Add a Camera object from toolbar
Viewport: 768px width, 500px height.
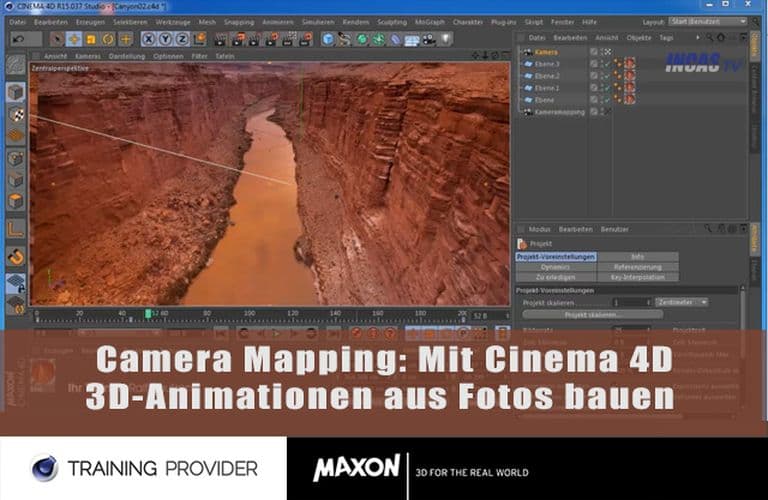pos(429,39)
